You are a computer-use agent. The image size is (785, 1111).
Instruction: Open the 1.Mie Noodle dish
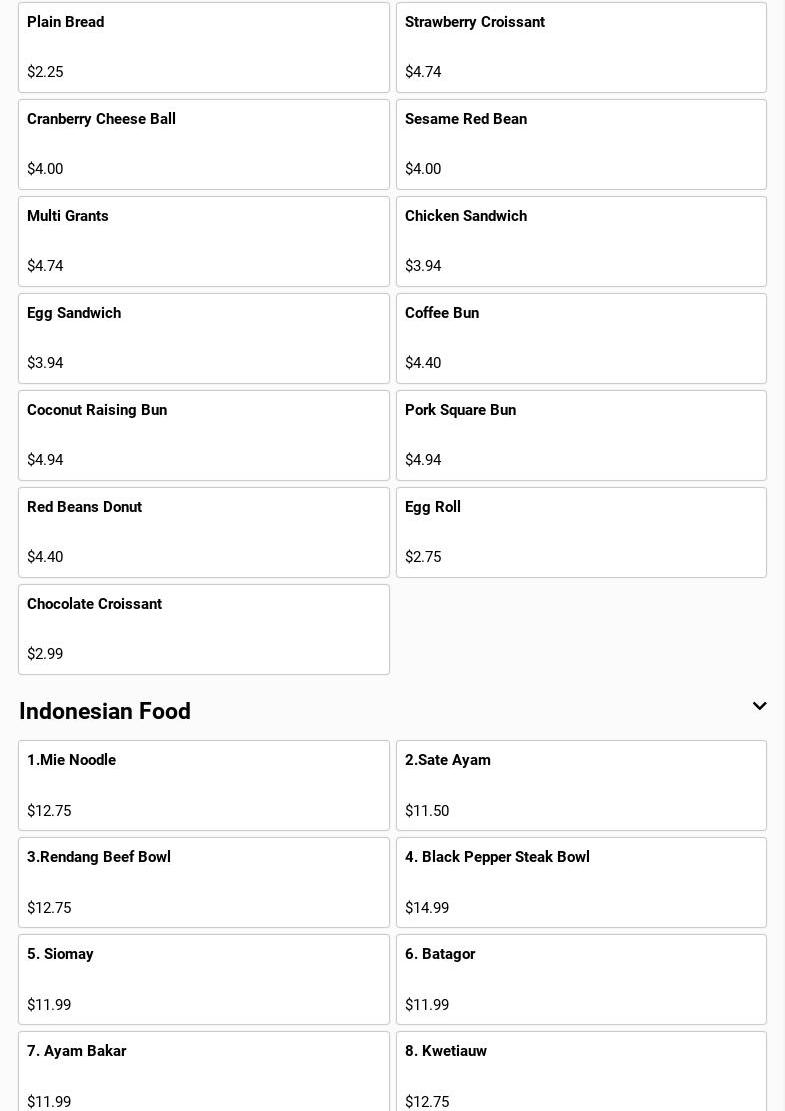(203, 785)
